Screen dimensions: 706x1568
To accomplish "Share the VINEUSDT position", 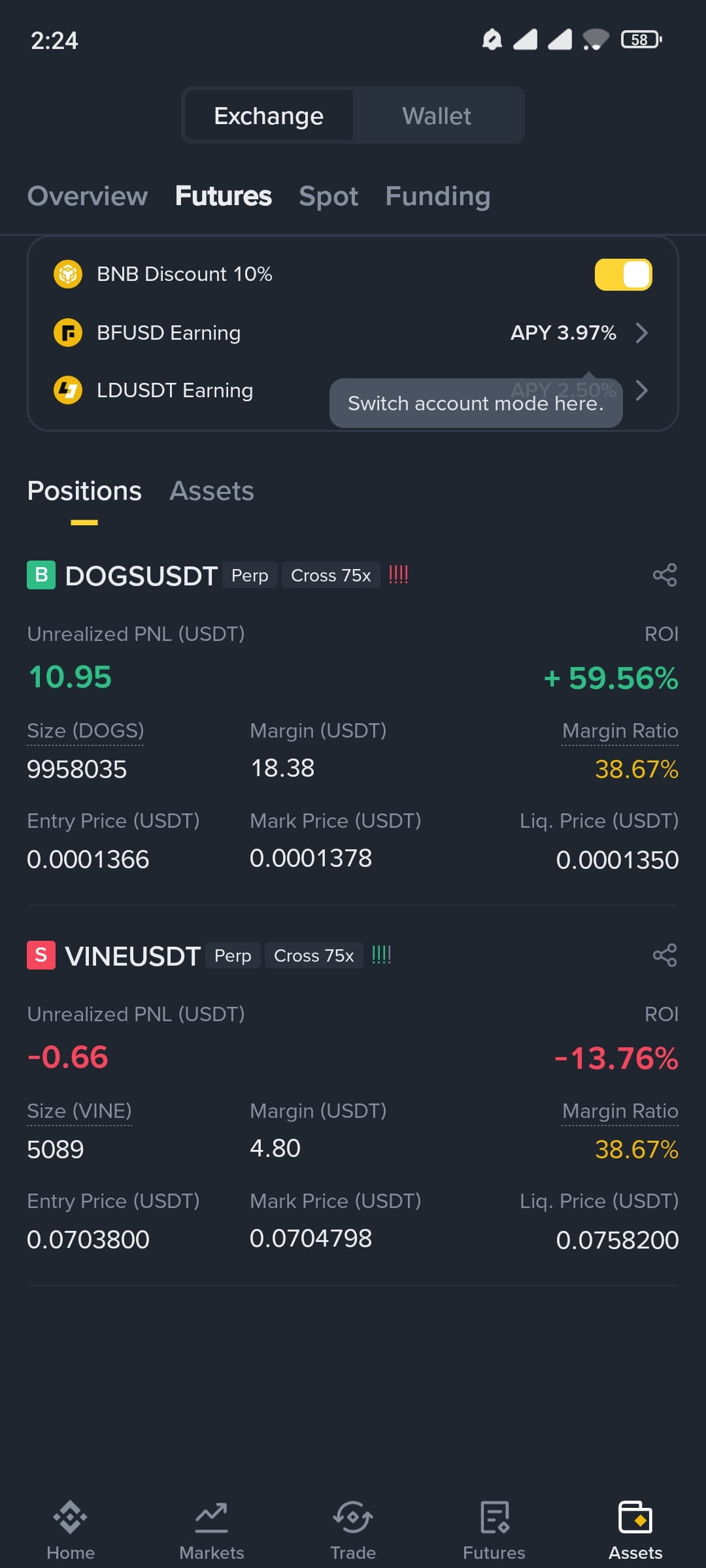I will tap(665, 955).
